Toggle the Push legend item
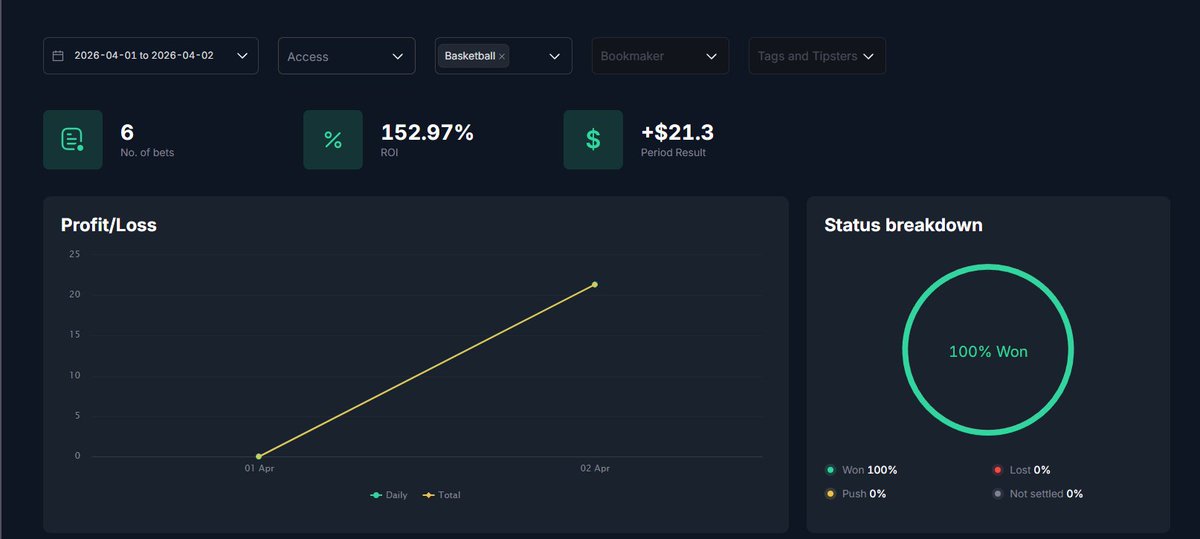This screenshot has width=1200, height=539. (855, 494)
